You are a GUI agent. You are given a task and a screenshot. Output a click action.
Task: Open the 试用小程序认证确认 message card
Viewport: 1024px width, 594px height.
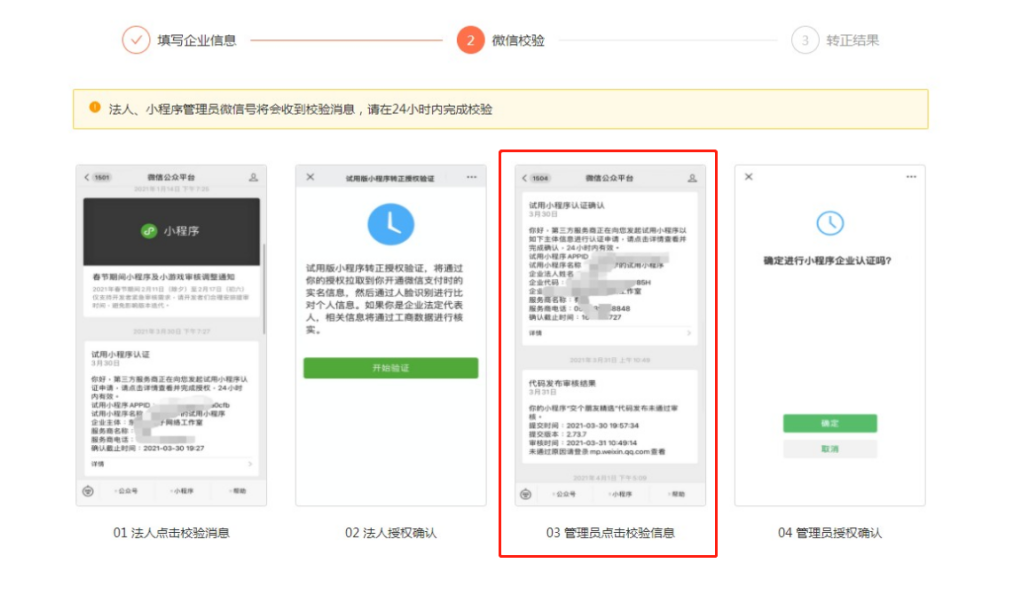(610, 268)
